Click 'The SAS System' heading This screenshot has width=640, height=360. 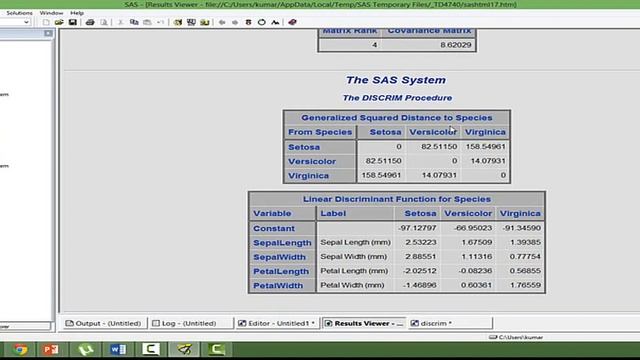[x=396, y=80]
